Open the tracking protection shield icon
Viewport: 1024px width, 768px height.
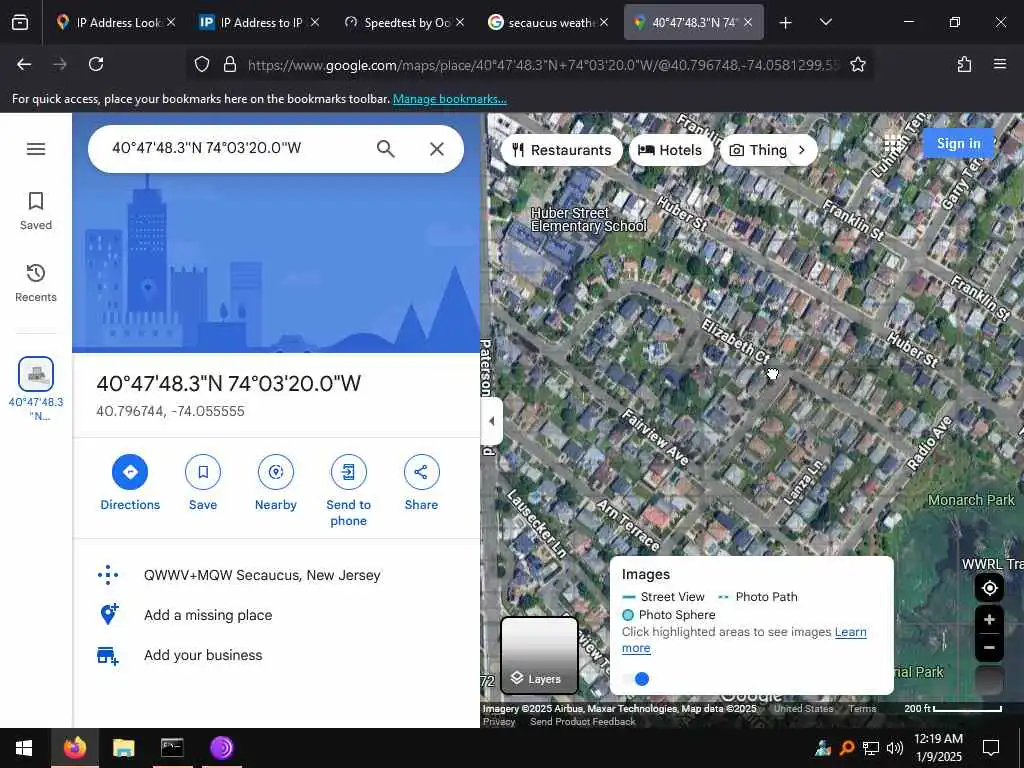pyautogui.click(x=202, y=64)
